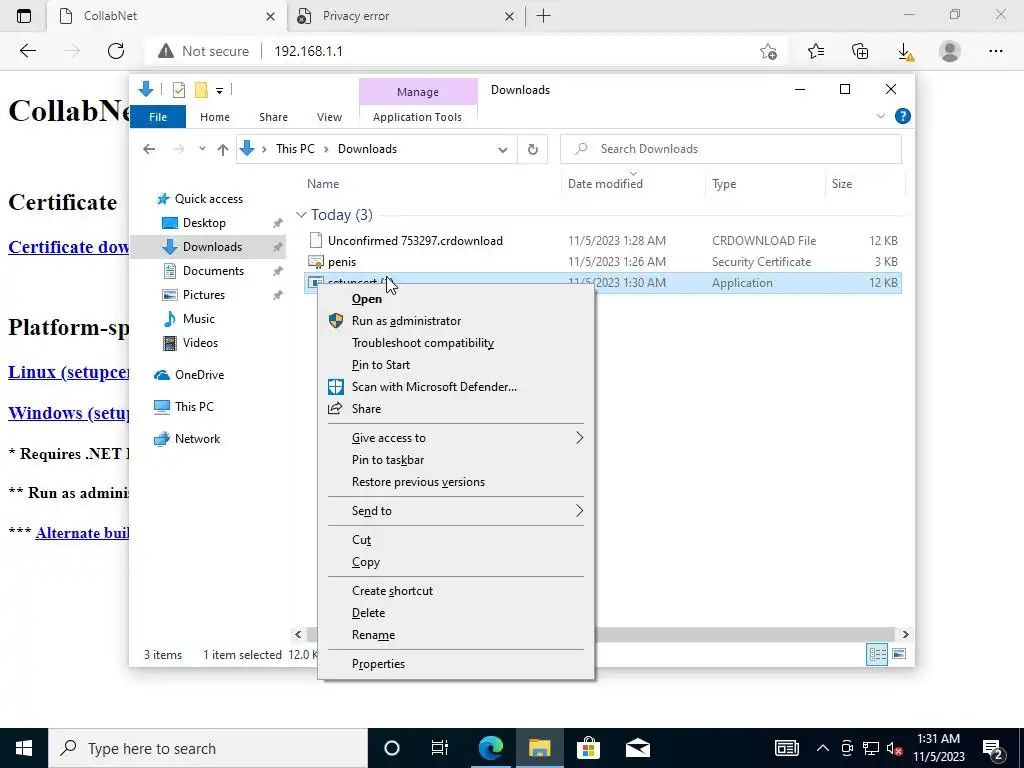Image resolution: width=1024 pixels, height=768 pixels.
Task: Sort by Type column header
Action: pos(724,184)
